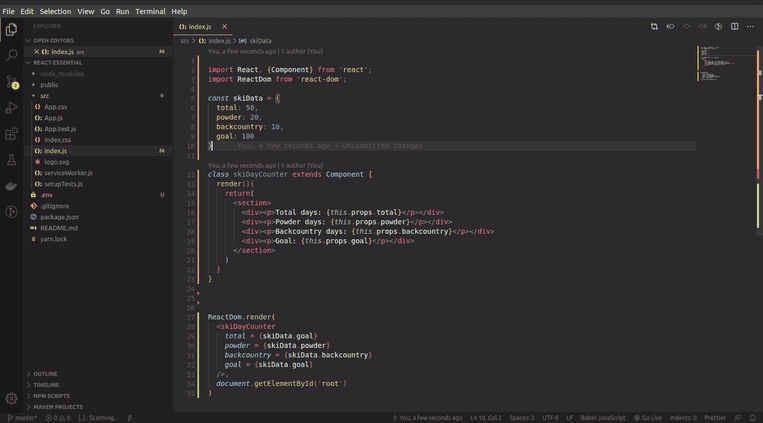Open the Testing flask icon
This screenshot has height=423, width=763.
click(x=11, y=160)
